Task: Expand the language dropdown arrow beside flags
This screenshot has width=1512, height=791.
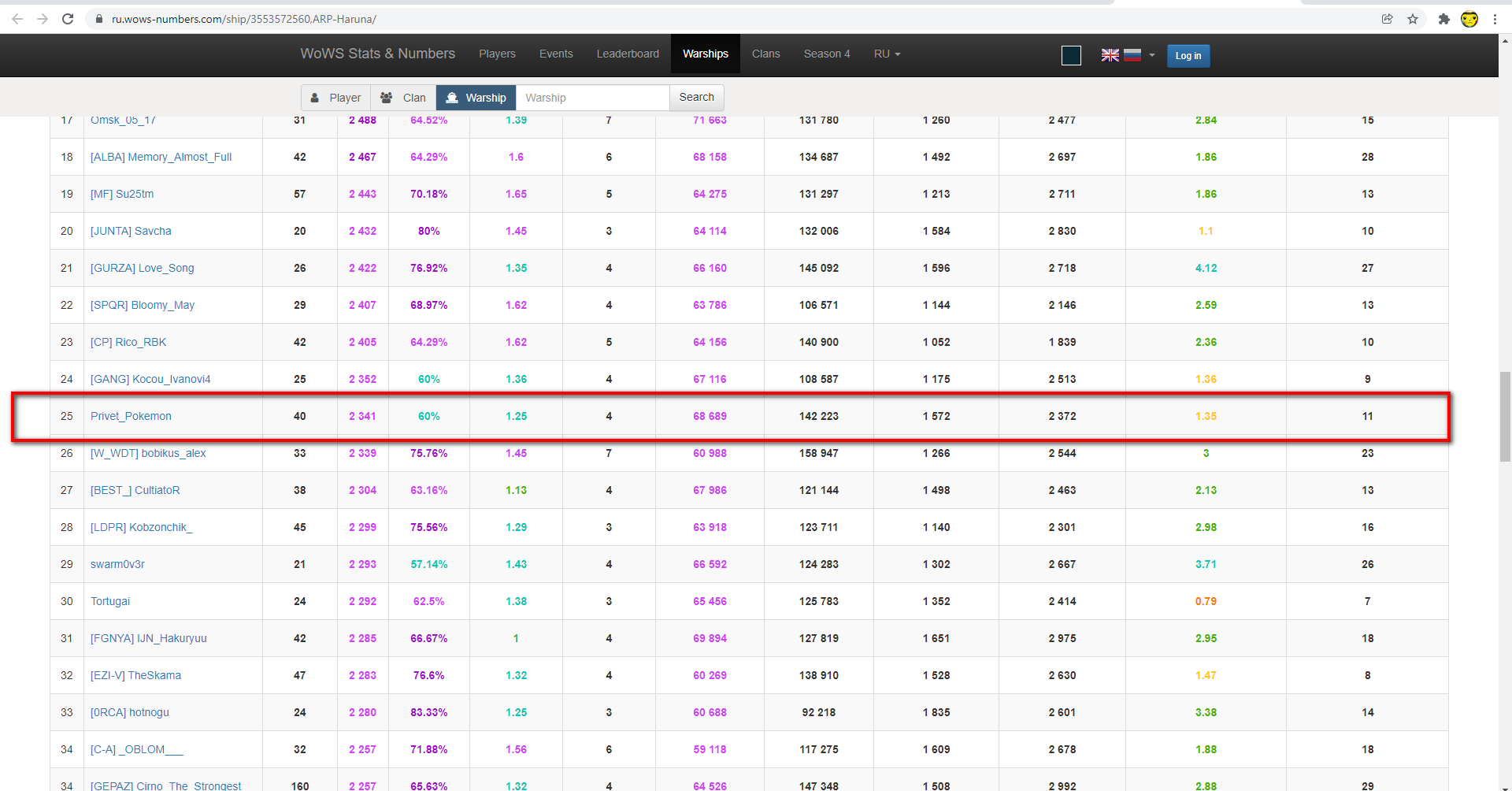Action: (1152, 55)
